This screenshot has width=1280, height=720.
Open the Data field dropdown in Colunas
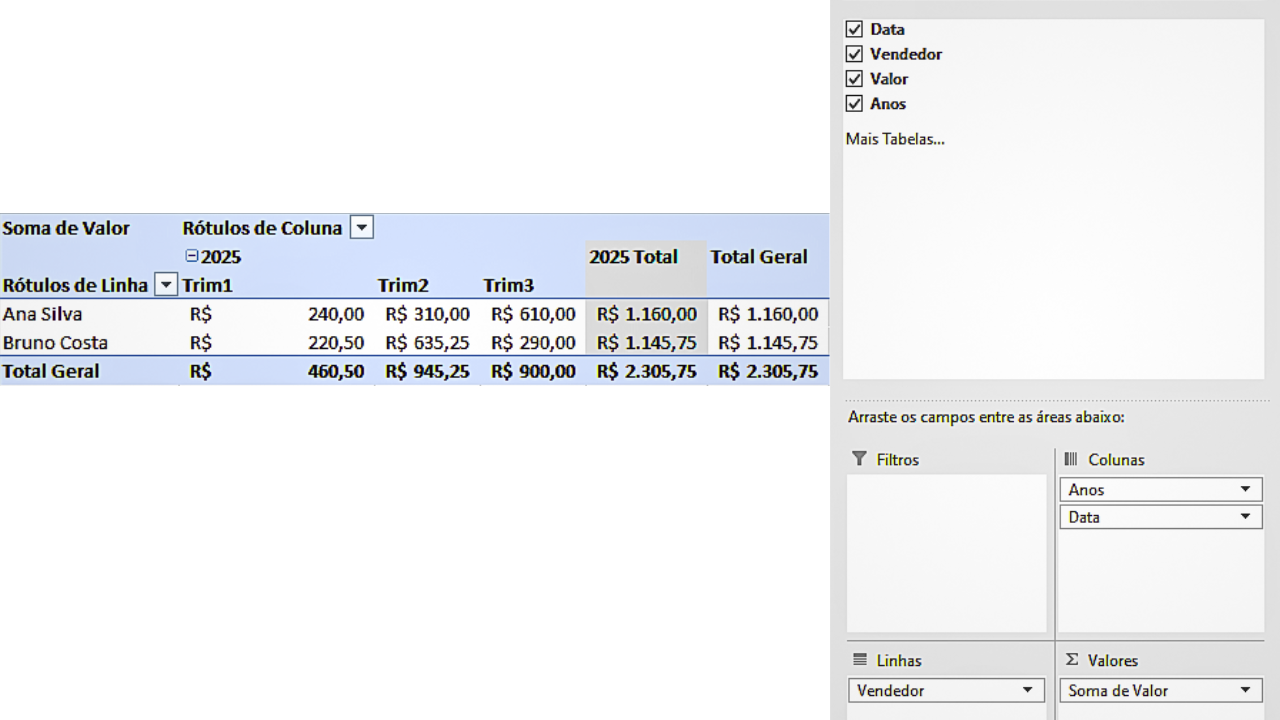(x=1245, y=517)
